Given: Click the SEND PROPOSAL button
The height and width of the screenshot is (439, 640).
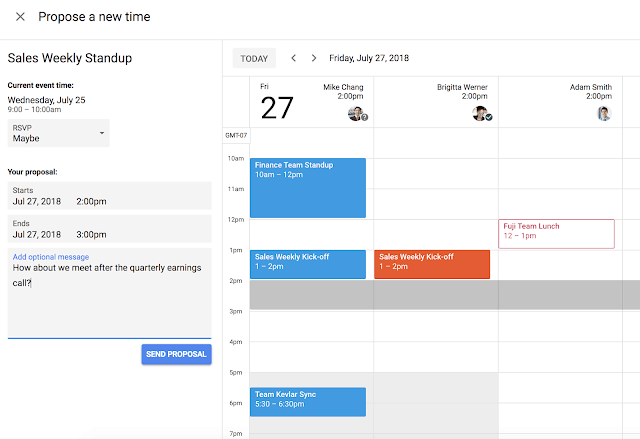Looking at the screenshot, I should [x=176, y=354].
